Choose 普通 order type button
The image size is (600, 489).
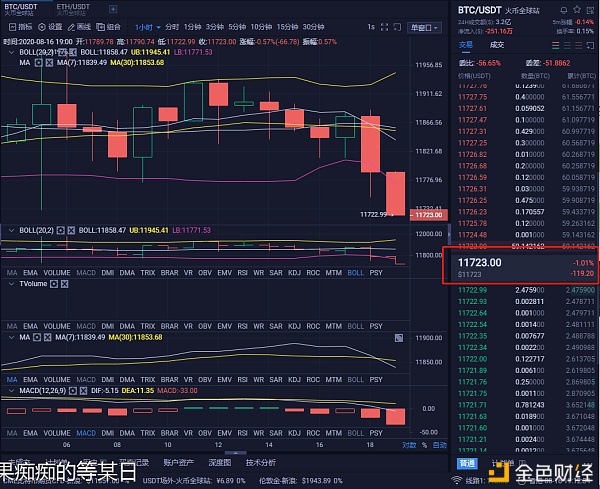[467, 463]
